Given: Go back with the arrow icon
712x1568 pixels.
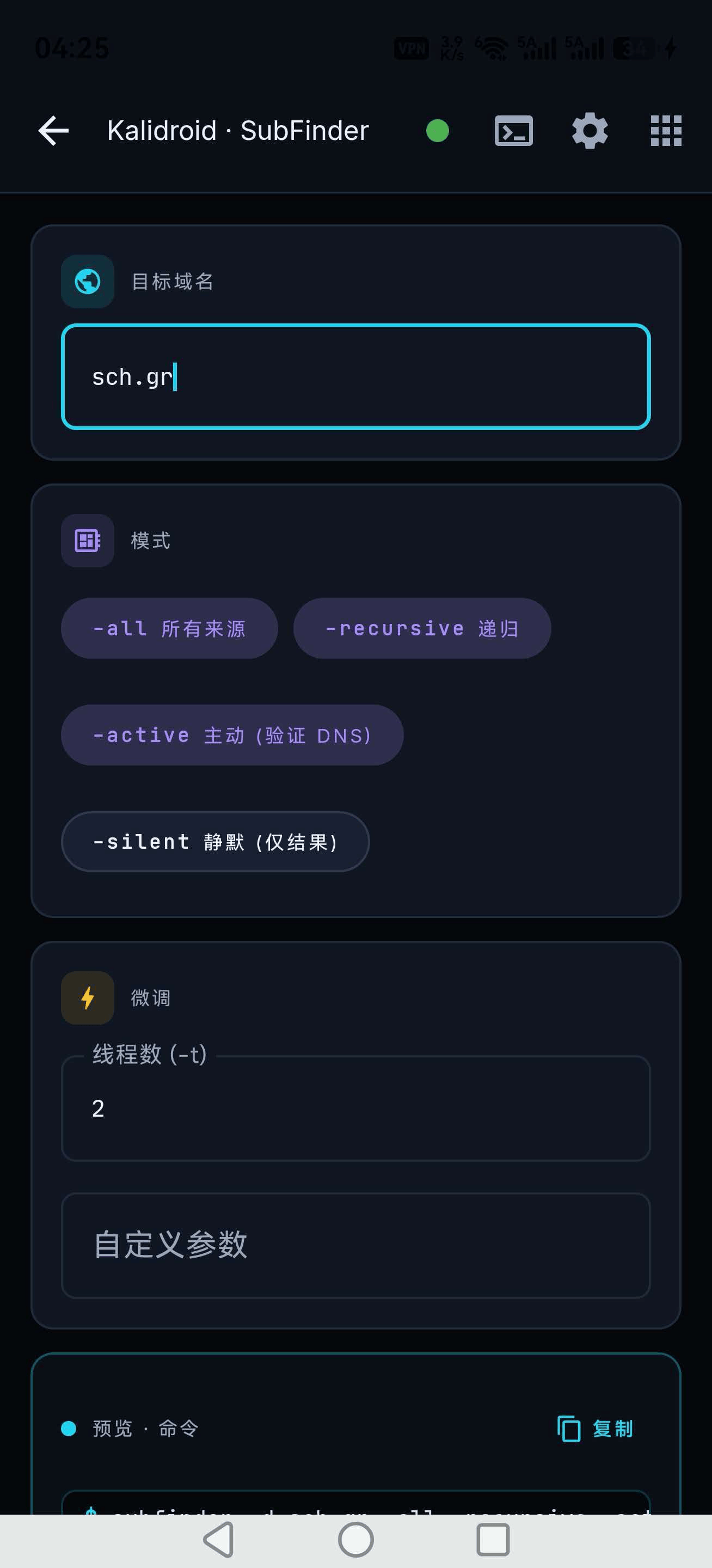Looking at the screenshot, I should 53,131.
